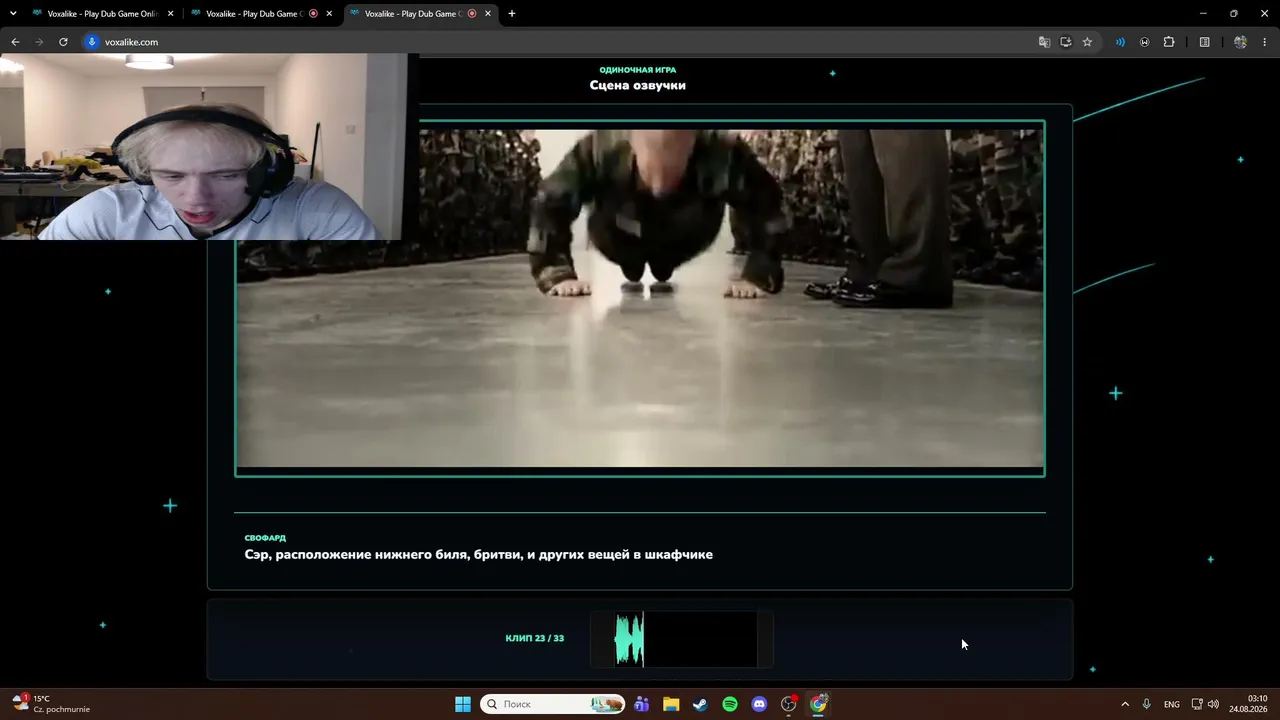
Task: Click the 'Сцена озвучки' heading
Action: coord(638,85)
